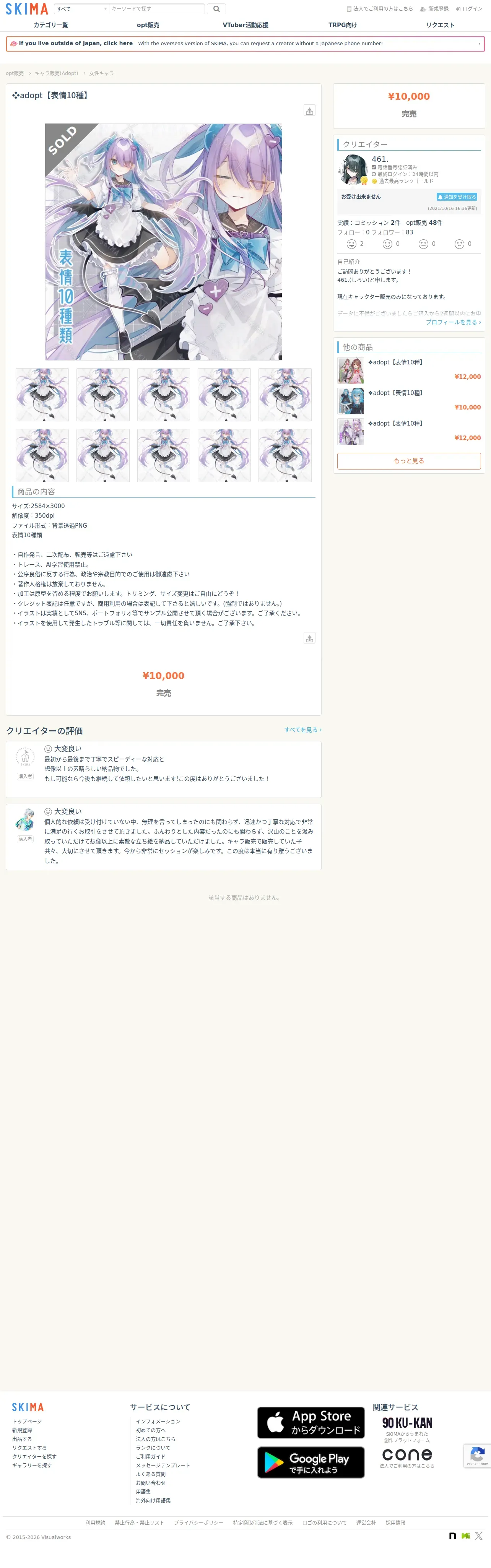The image size is (491, 1568).
Task: Expand creator profile via プロフィールを見る
Action: coord(453,322)
